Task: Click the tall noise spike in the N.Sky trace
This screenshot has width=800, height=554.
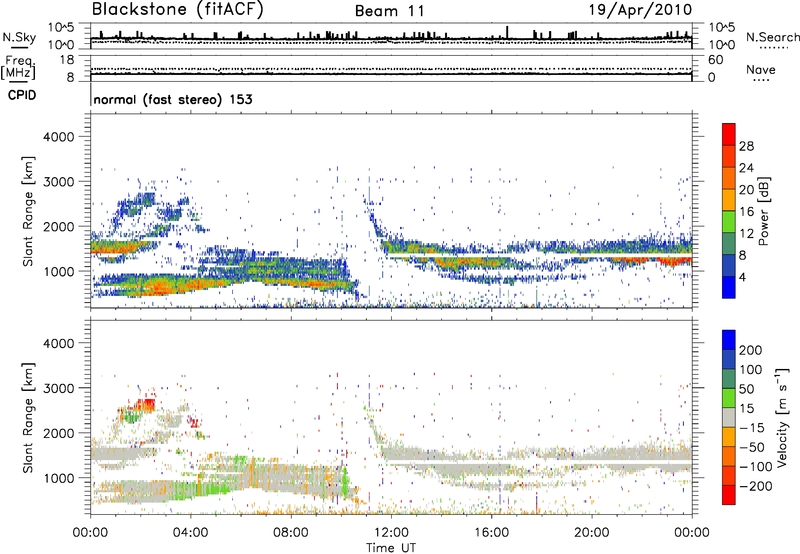Action: tap(507, 32)
